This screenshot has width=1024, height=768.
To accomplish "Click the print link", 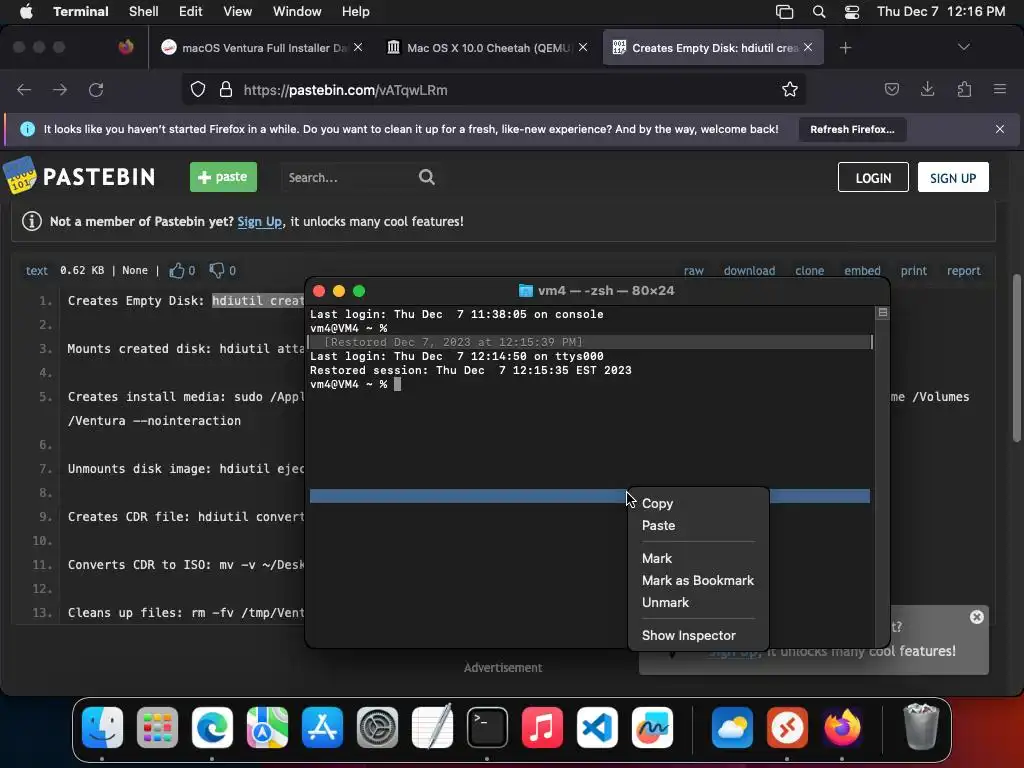I will tap(914, 271).
